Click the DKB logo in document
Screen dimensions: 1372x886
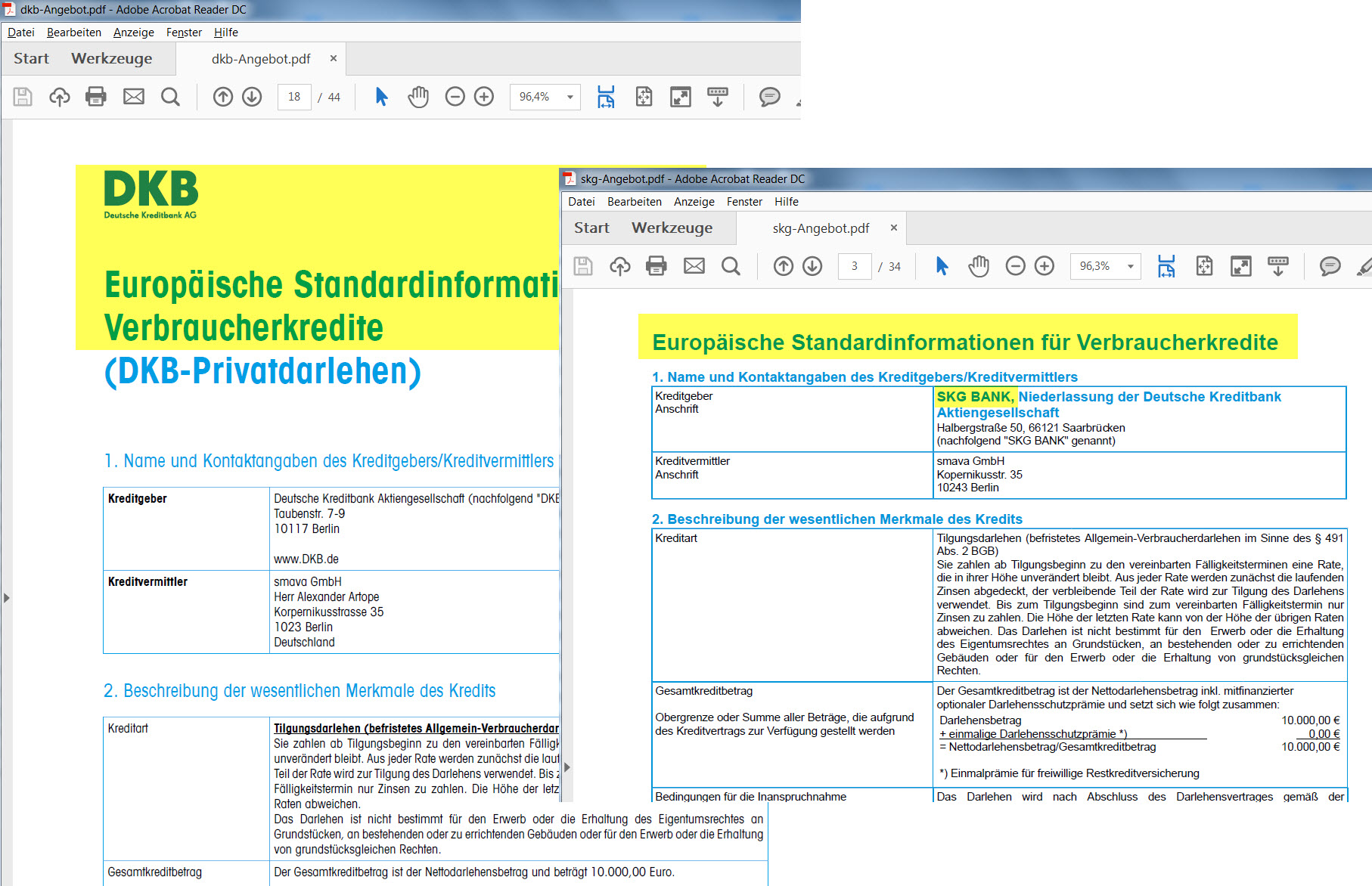[151, 194]
